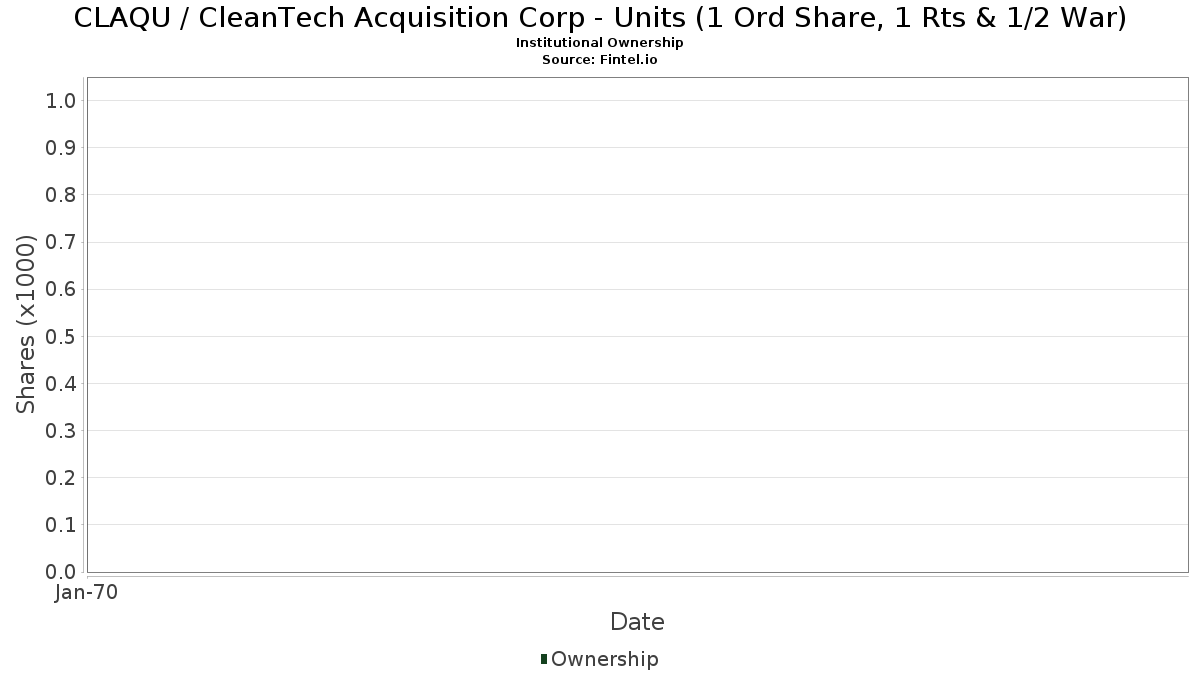
Task: Click the 1.0 y-axis tick label
Action: tap(61, 101)
